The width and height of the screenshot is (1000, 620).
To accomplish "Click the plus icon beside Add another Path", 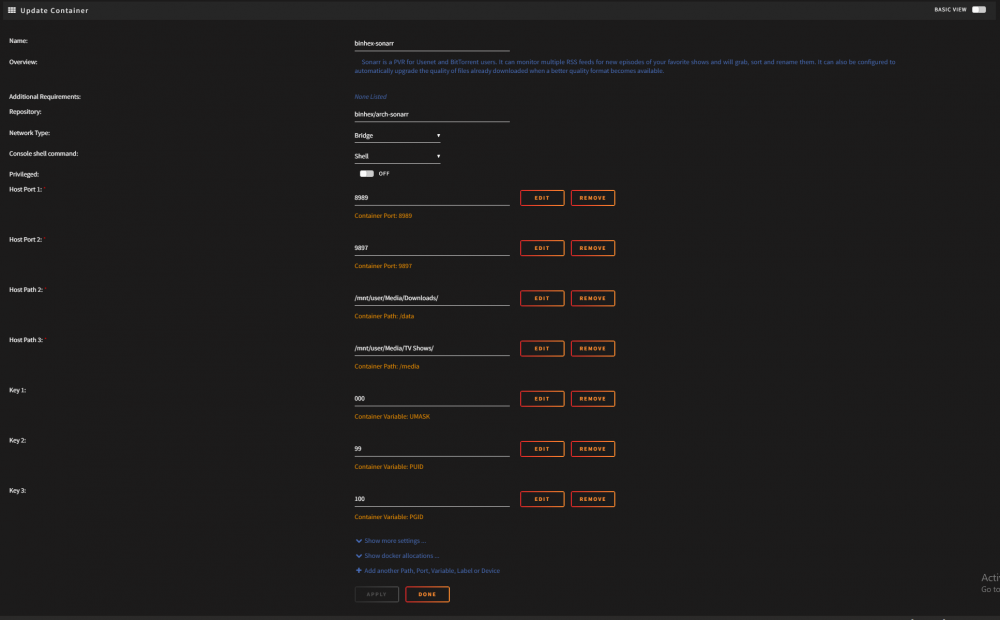I will click(358, 570).
